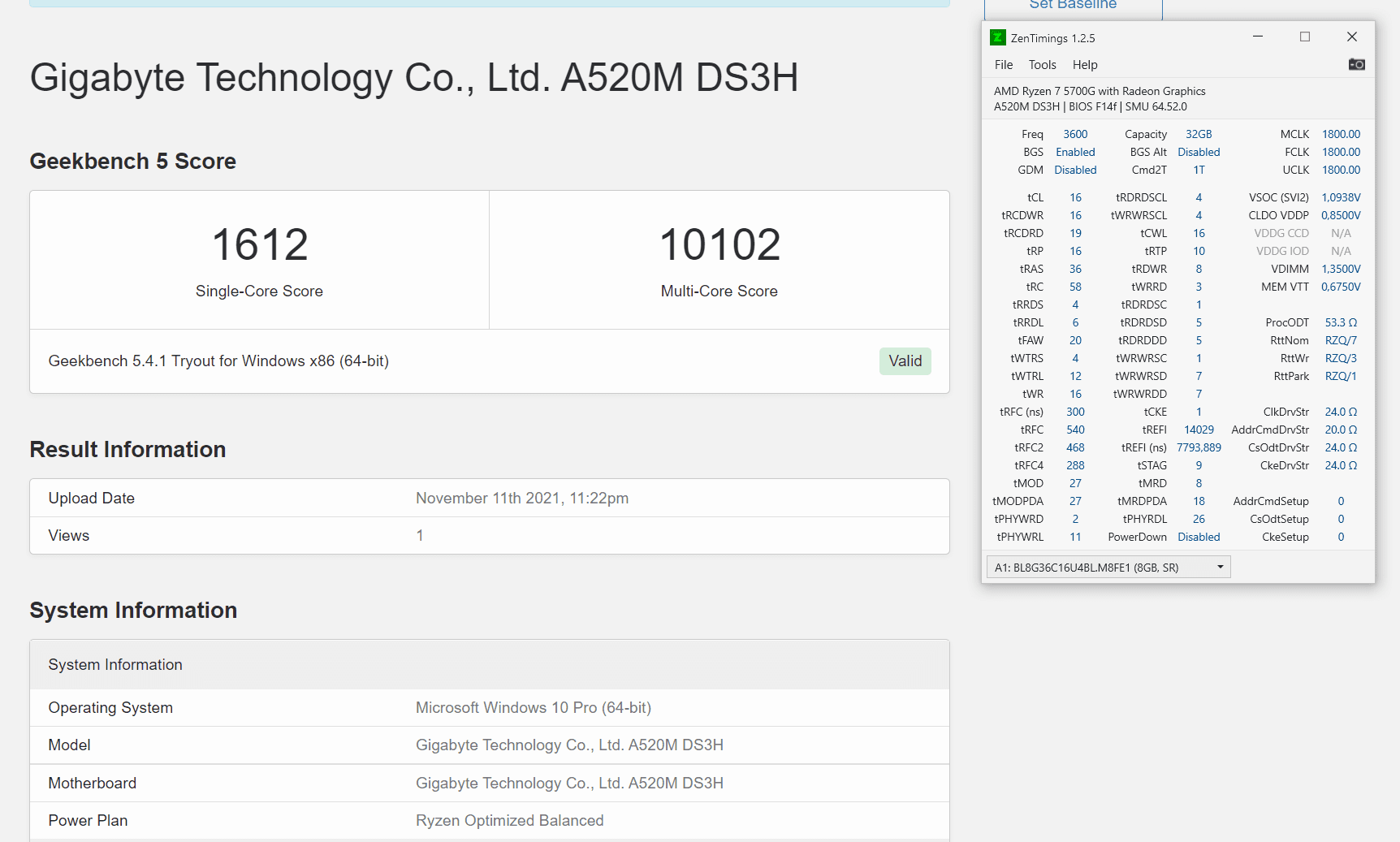Click the tSTAG value 9
This screenshot has height=842, width=1400.
1199,465
